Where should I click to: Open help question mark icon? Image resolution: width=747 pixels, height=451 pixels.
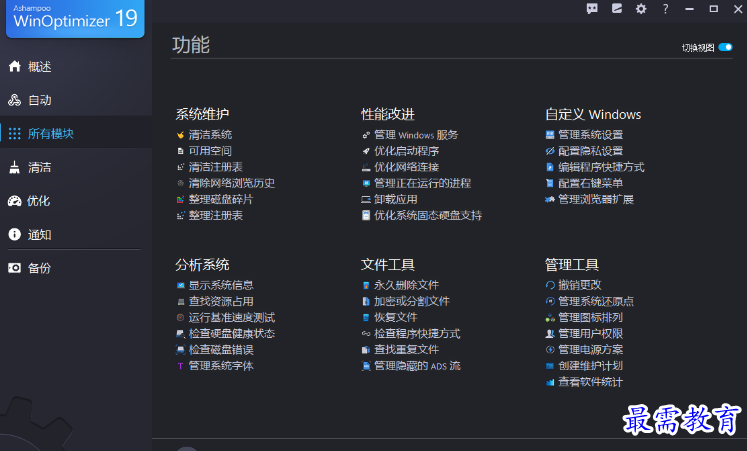666,9
